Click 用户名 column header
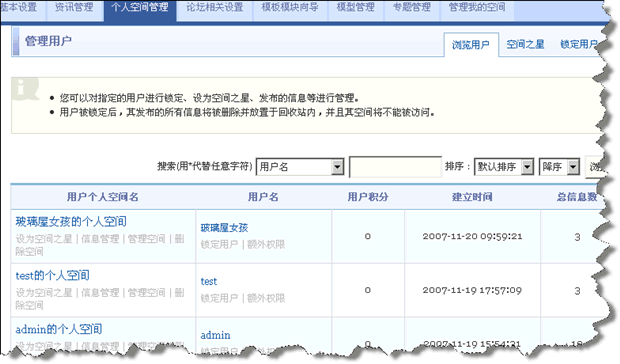This screenshot has width=620, height=364. pyautogui.click(x=263, y=197)
